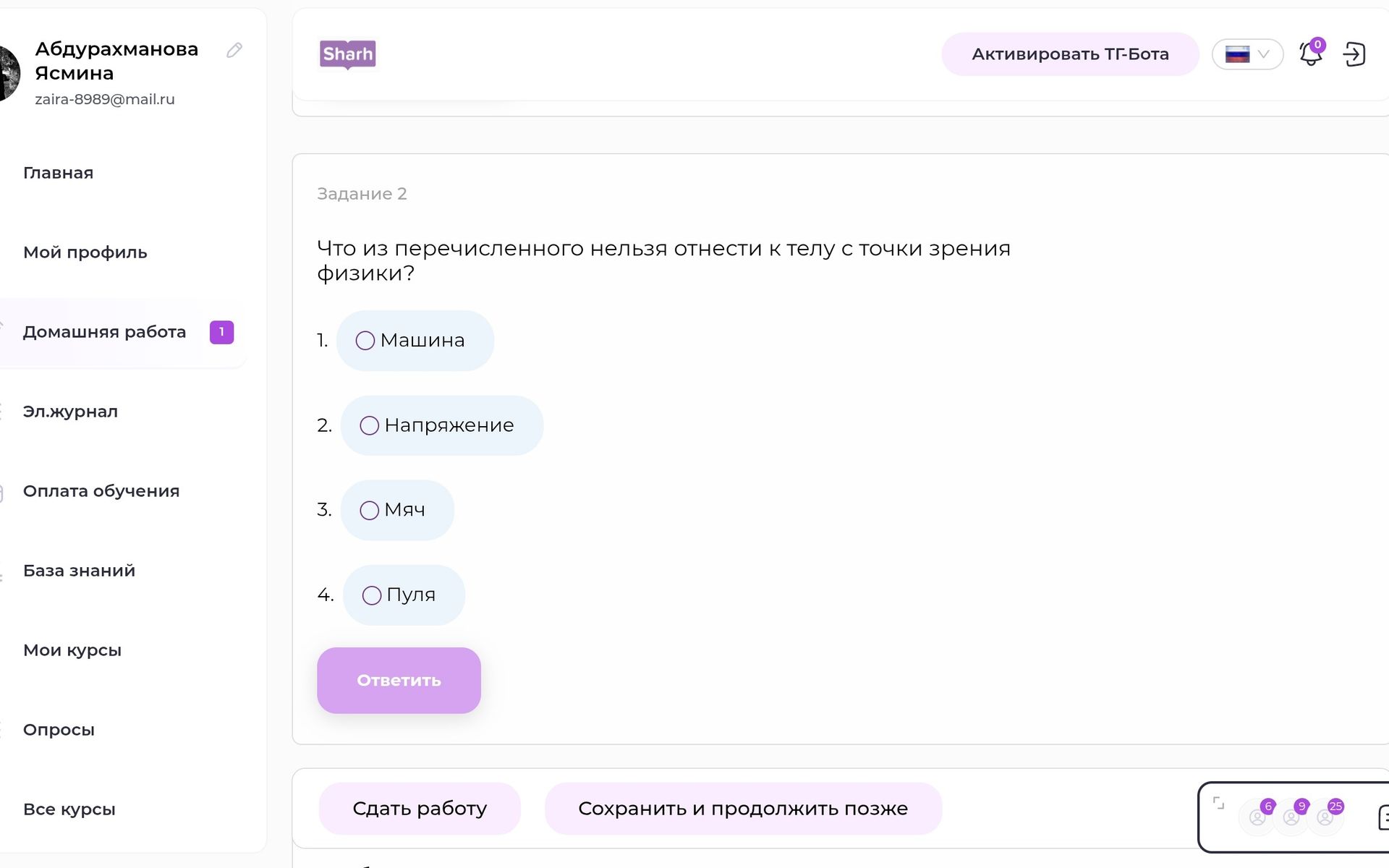The width and height of the screenshot is (1389, 868).
Task: Click the logout arrow icon
Action: click(1354, 54)
